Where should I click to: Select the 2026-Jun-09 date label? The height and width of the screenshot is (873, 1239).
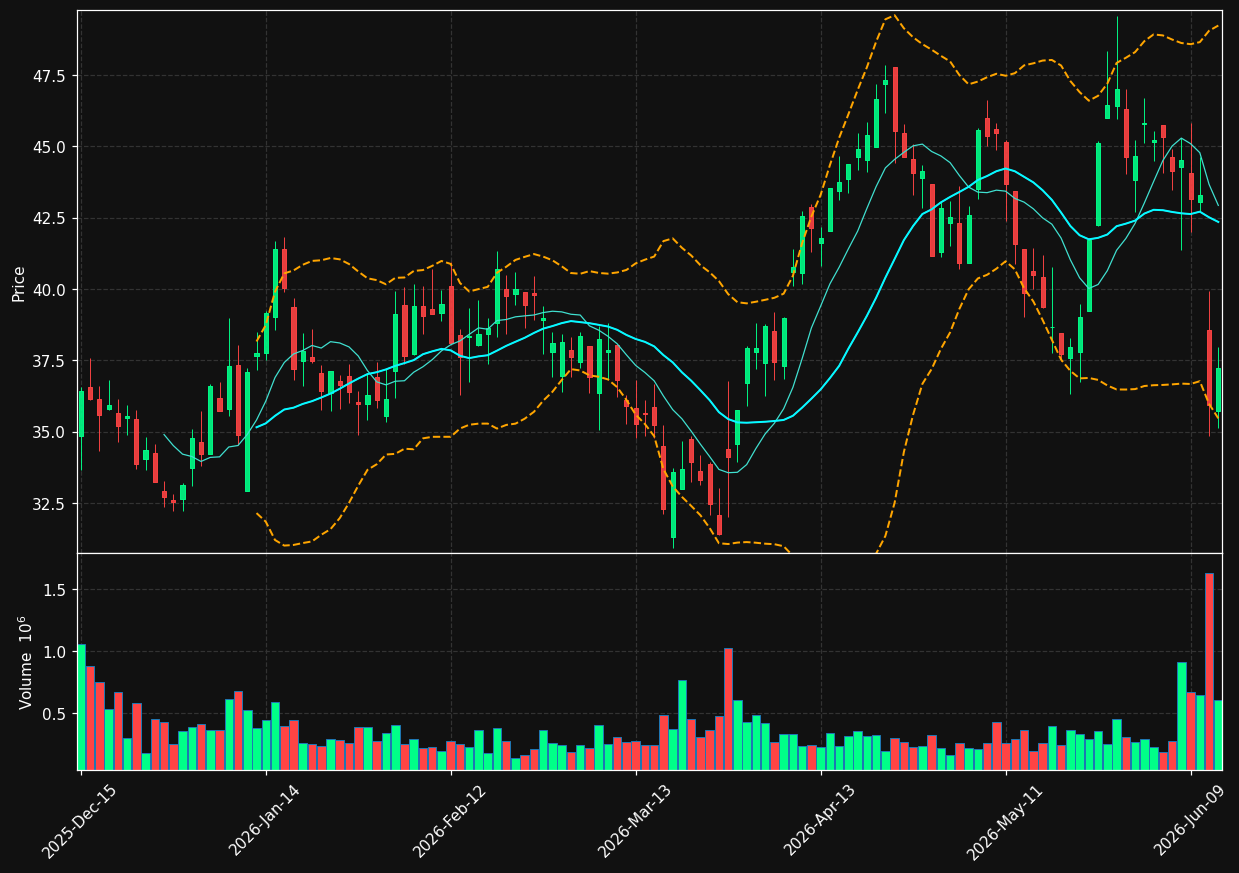[1190, 819]
